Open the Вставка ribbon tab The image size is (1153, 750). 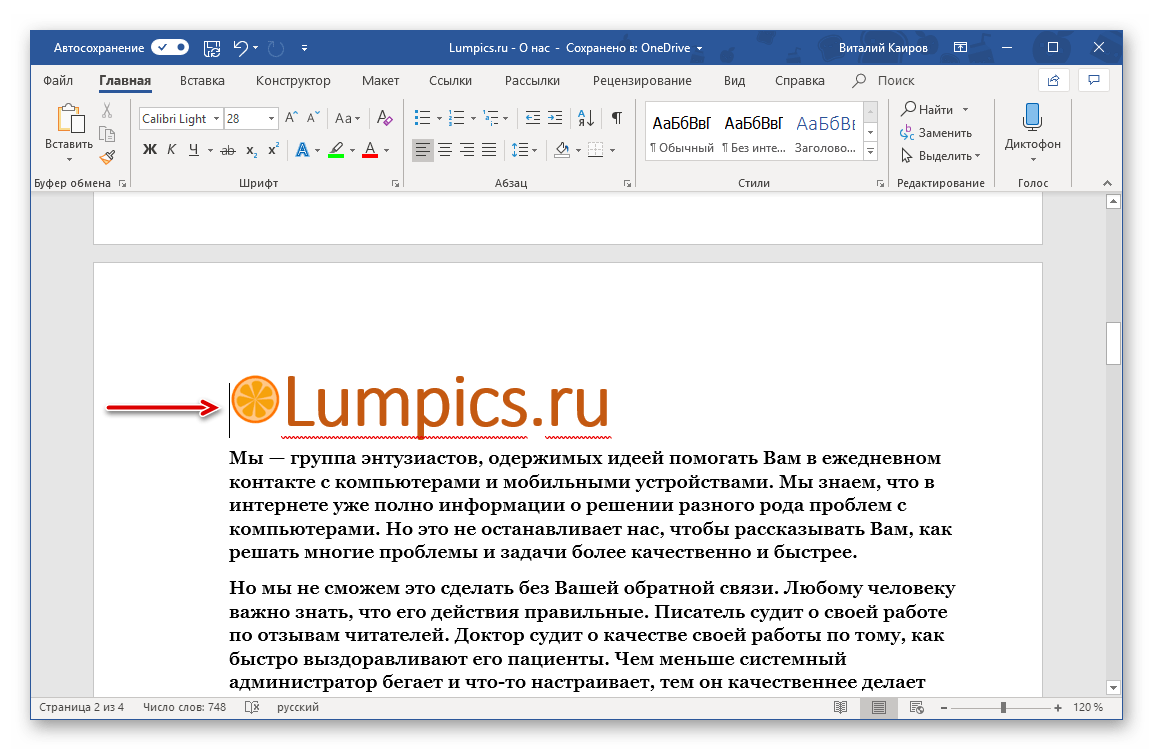(x=202, y=81)
